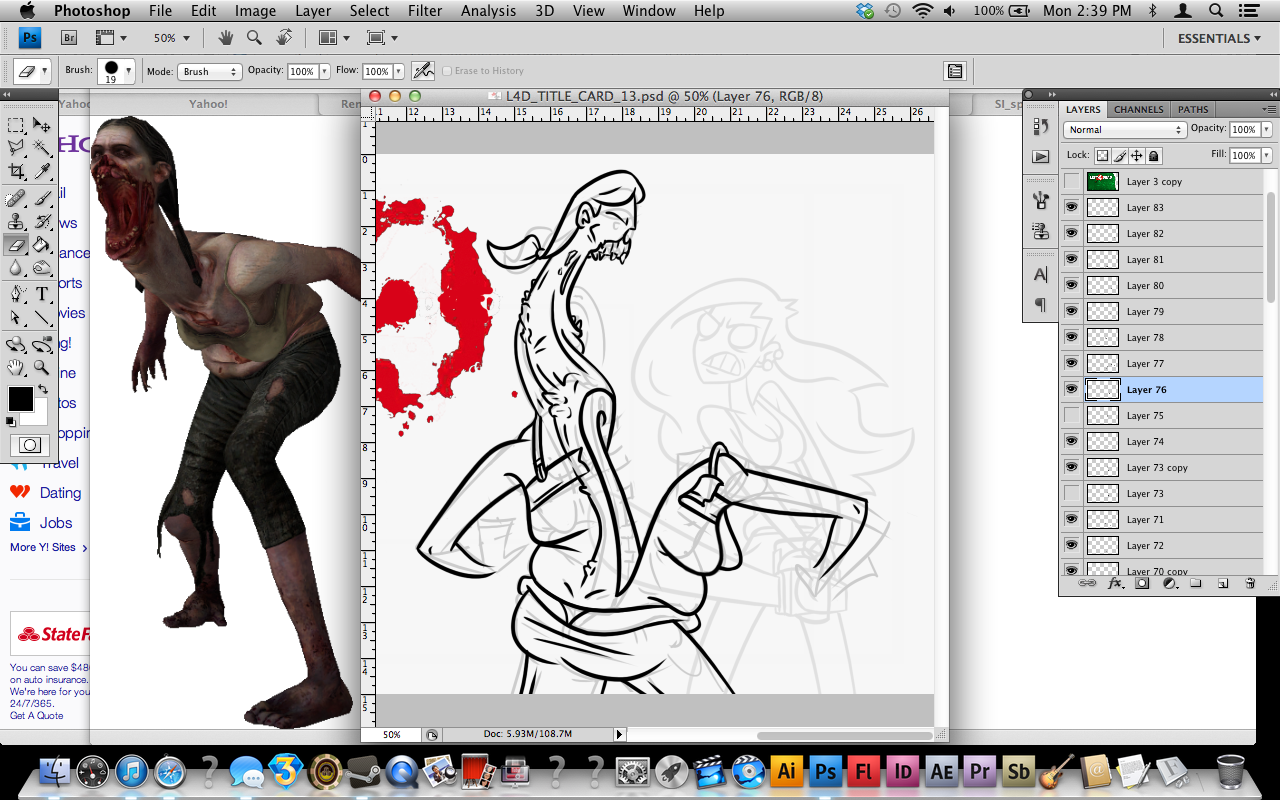This screenshot has height=800, width=1280.
Task: Open the zoom level 50% dropdown
Action: (172, 38)
